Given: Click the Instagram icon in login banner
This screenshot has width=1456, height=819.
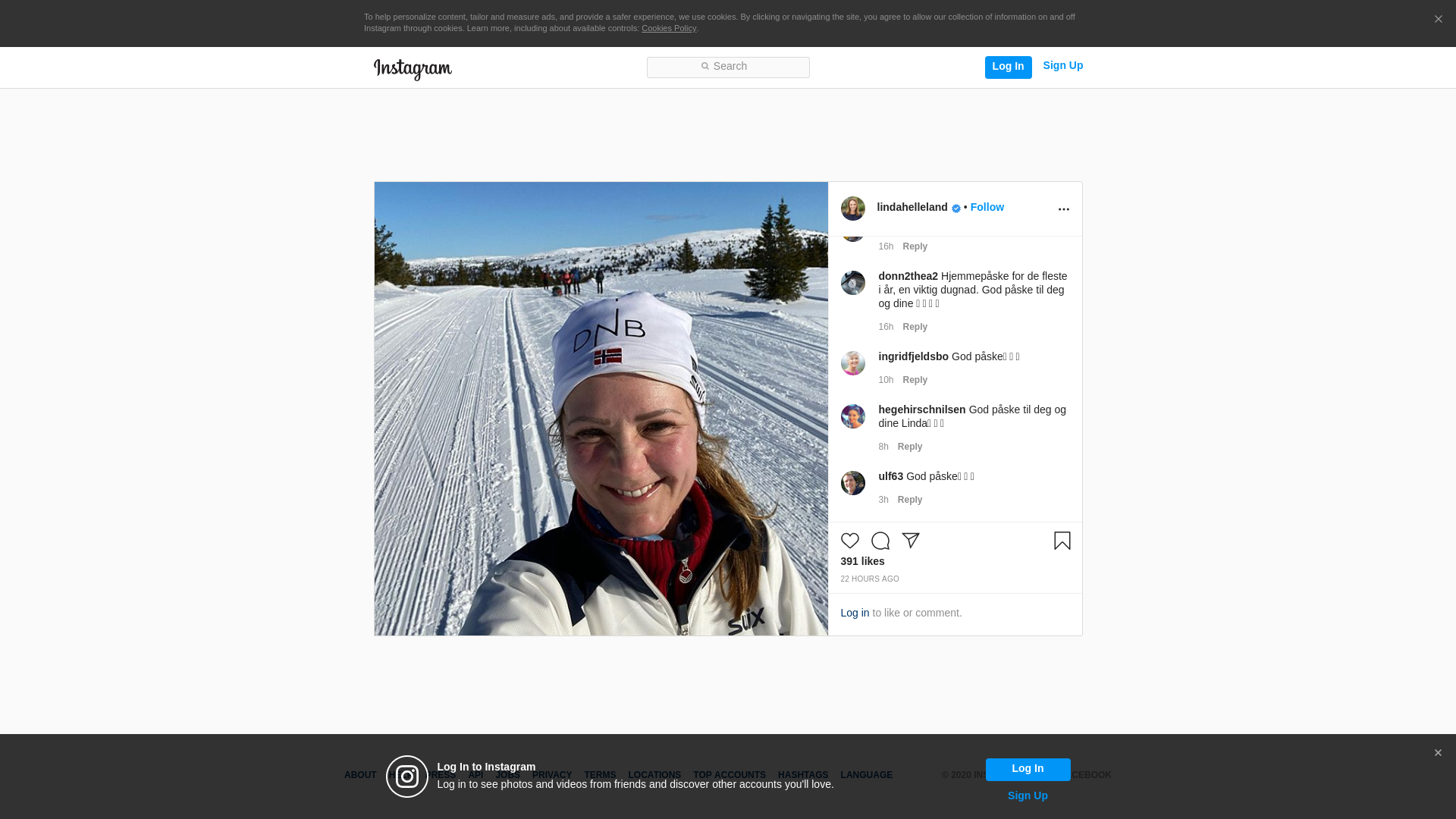Looking at the screenshot, I should click(407, 777).
